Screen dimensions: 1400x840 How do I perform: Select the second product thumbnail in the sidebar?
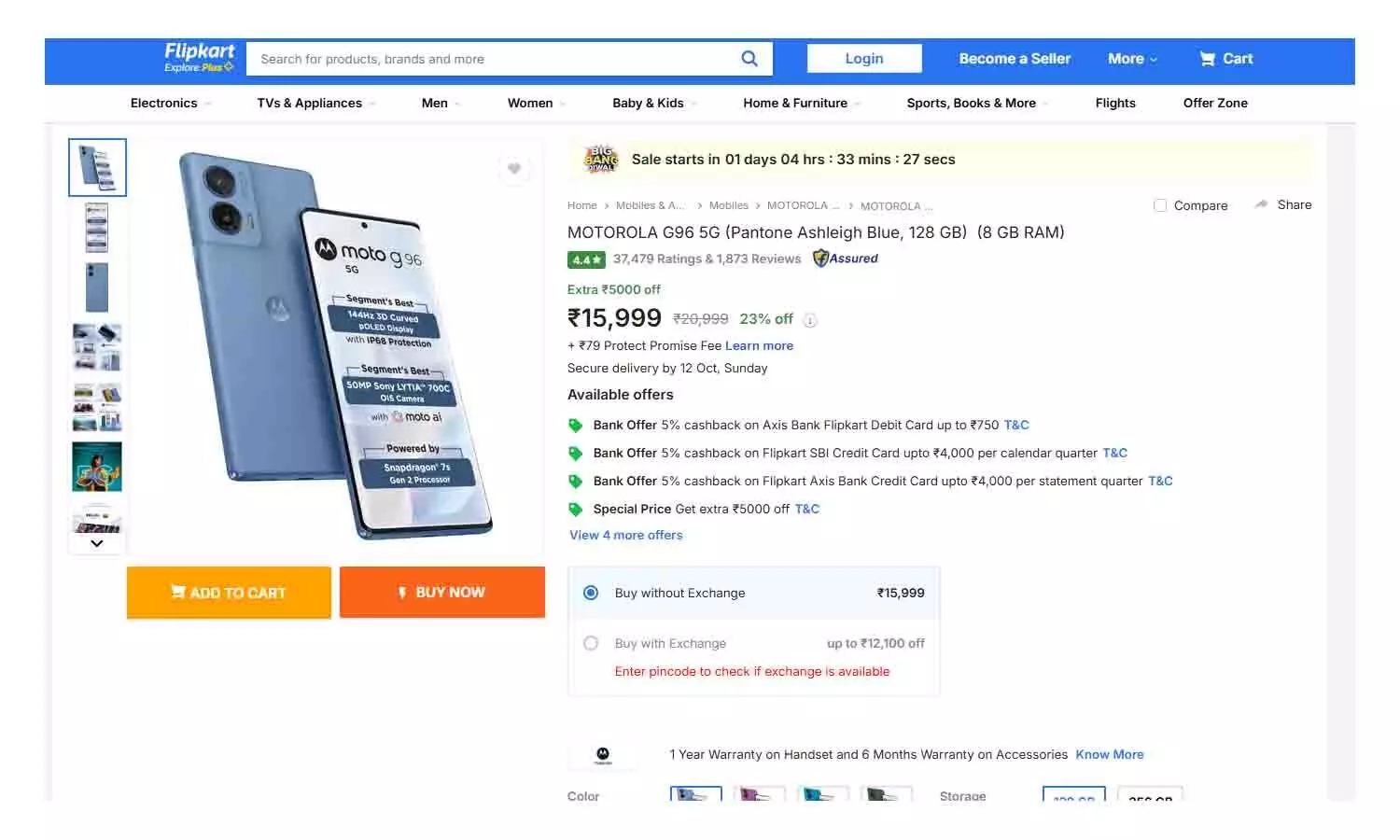96,227
